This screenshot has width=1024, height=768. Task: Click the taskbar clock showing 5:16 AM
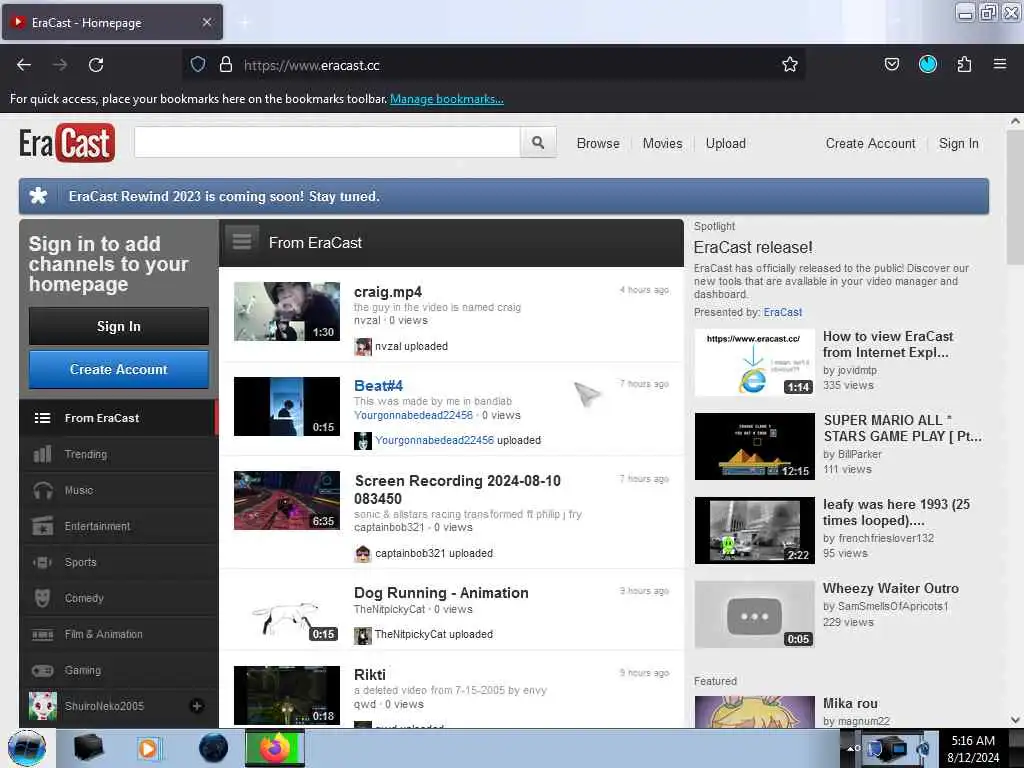[x=973, y=748]
